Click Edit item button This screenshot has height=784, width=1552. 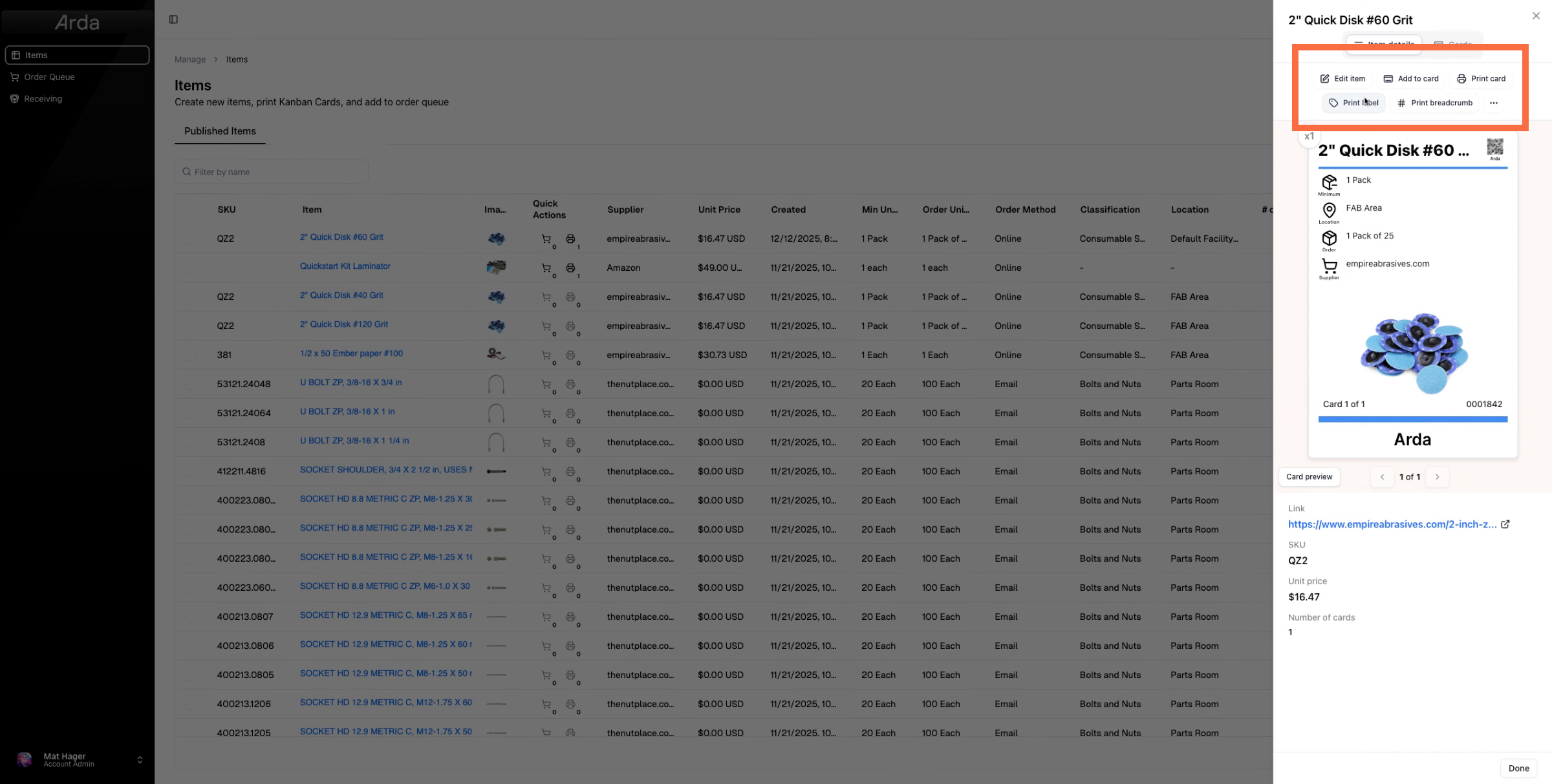[x=1342, y=79]
